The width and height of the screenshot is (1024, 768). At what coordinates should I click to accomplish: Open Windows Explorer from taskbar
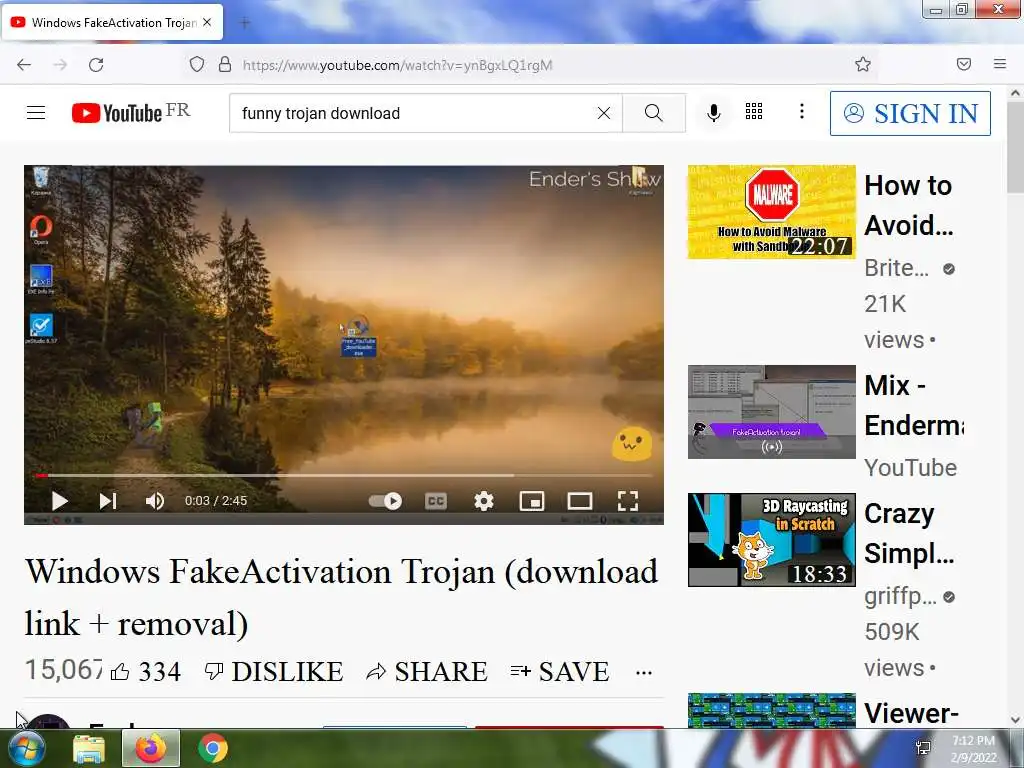pos(89,748)
